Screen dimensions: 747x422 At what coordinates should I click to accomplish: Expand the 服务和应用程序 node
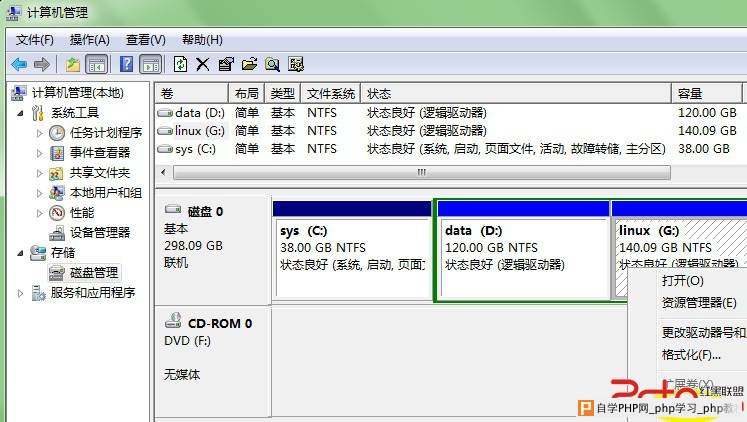point(20,293)
